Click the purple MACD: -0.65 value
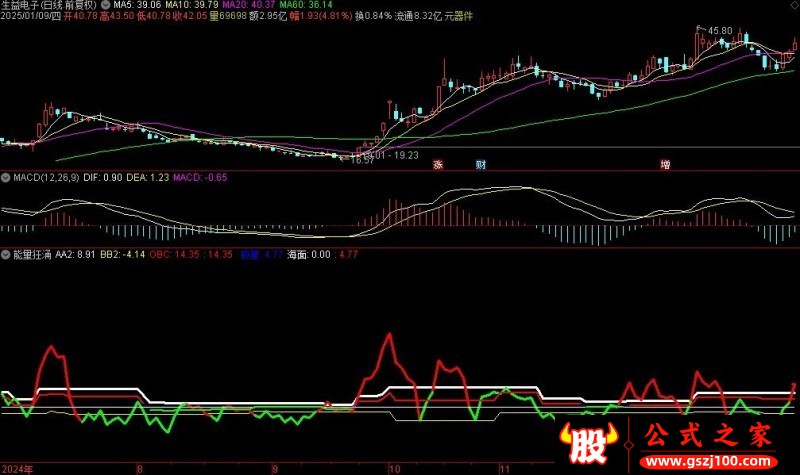This screenshot has width=800, height=475. 200,178
